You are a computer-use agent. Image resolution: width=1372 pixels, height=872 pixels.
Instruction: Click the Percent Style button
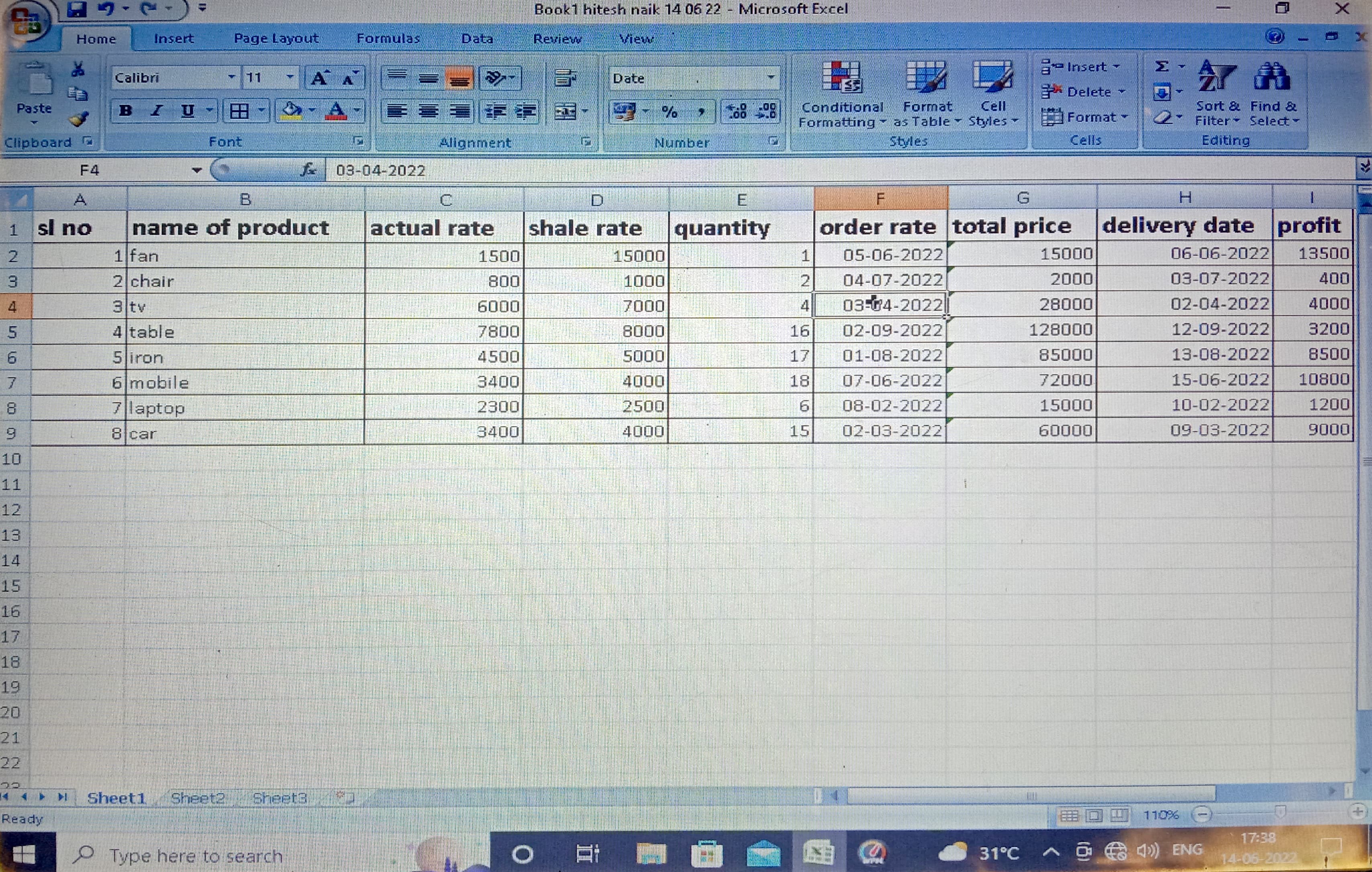[x=670, y=112]
